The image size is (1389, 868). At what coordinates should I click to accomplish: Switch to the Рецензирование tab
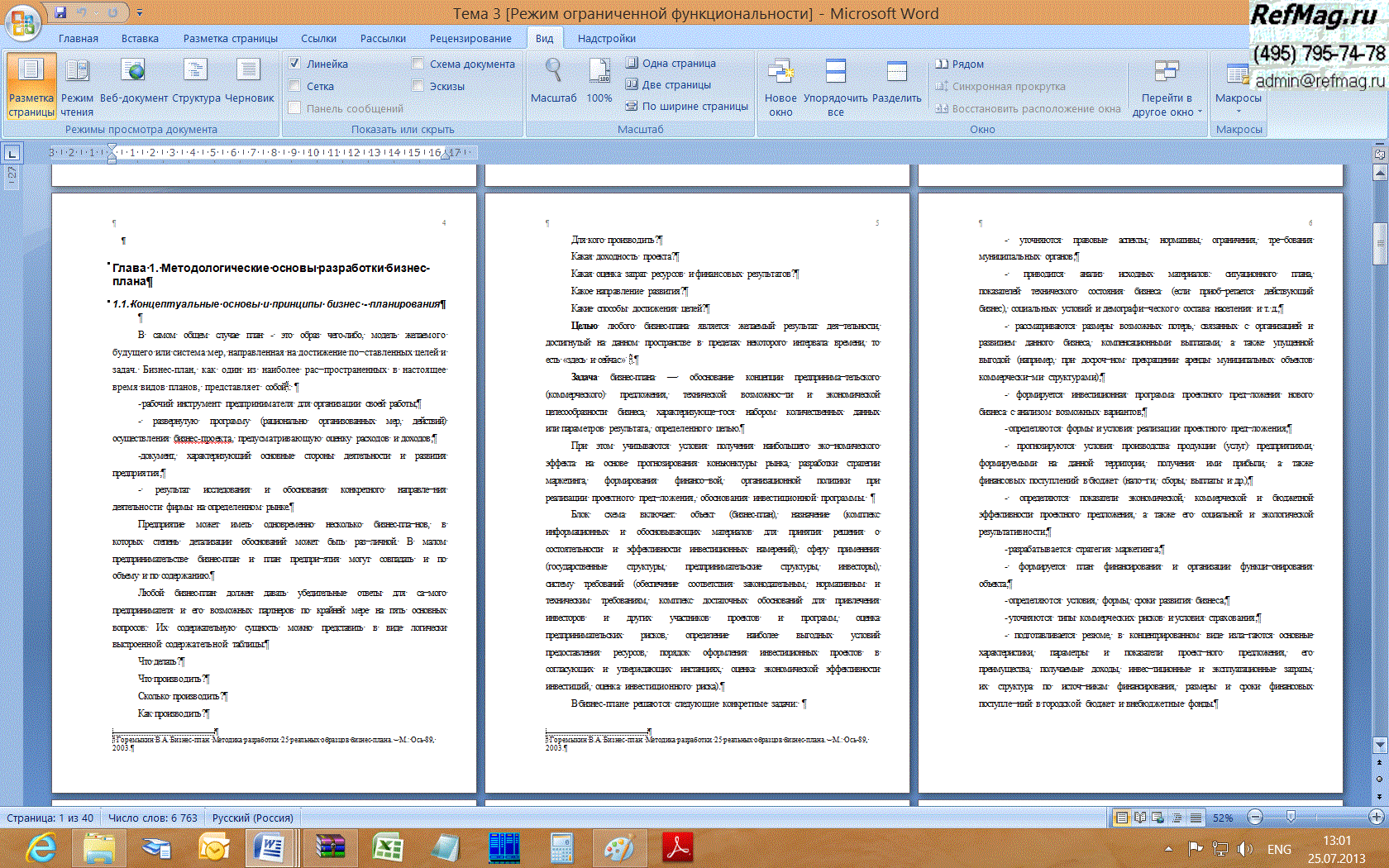pyautogui.click(x=470, y=38)
